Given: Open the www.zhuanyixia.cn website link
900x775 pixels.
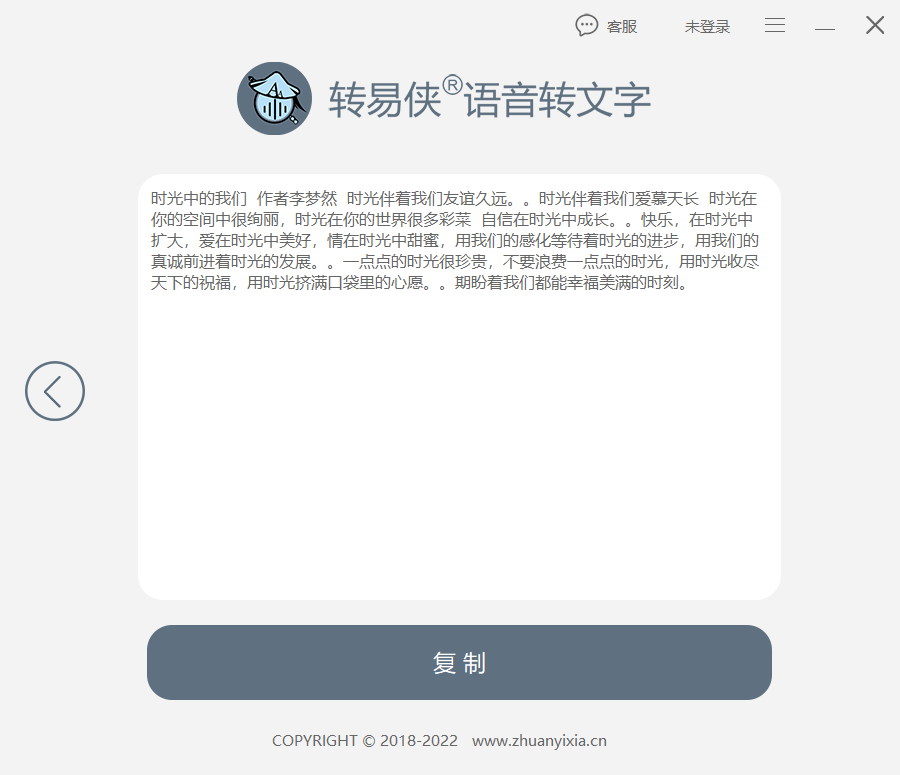Looking at the screenshot, I should [539, 741].
